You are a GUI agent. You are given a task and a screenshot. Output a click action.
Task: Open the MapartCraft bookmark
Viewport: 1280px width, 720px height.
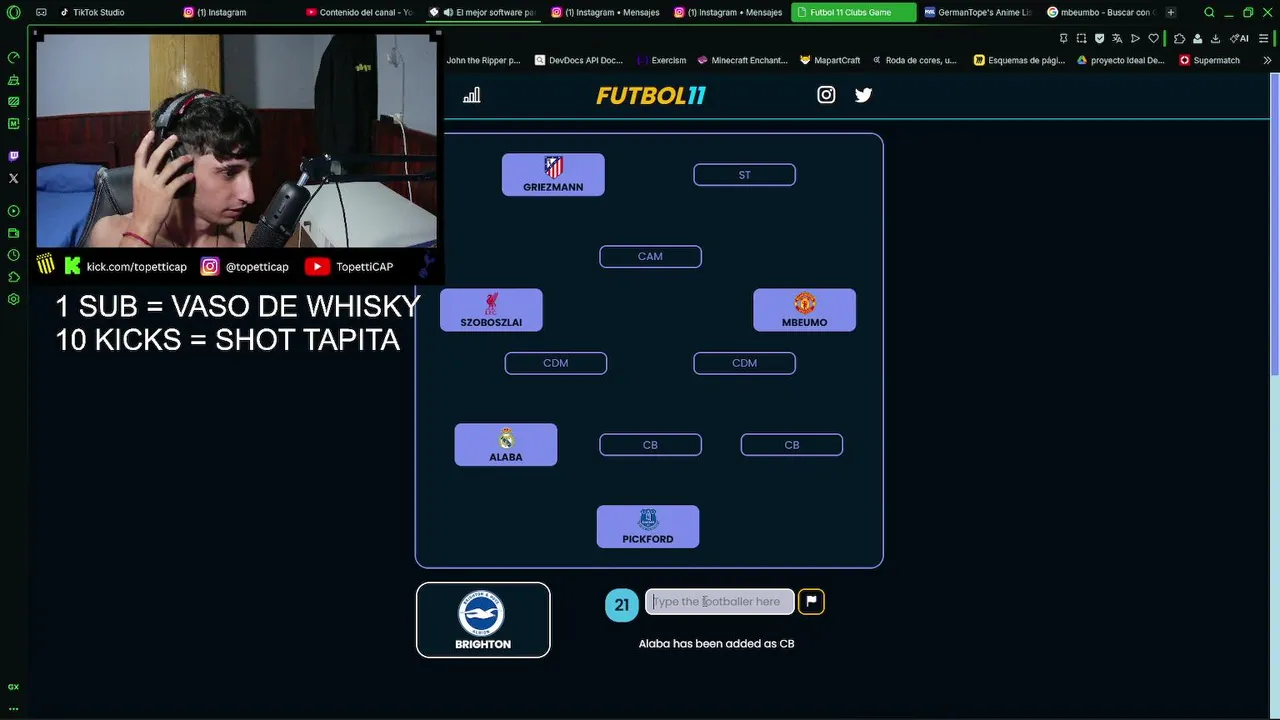tap(830, 60)
